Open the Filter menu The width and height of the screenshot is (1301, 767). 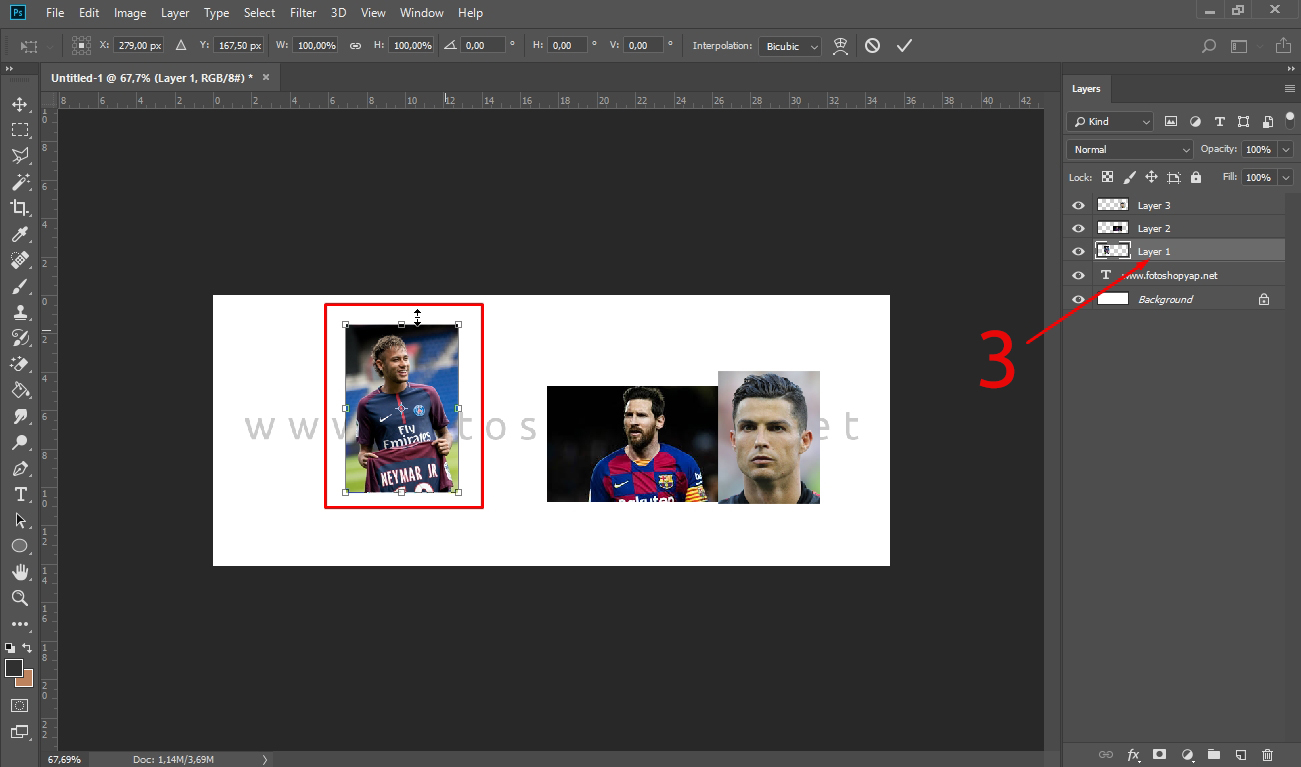[304, 13]
